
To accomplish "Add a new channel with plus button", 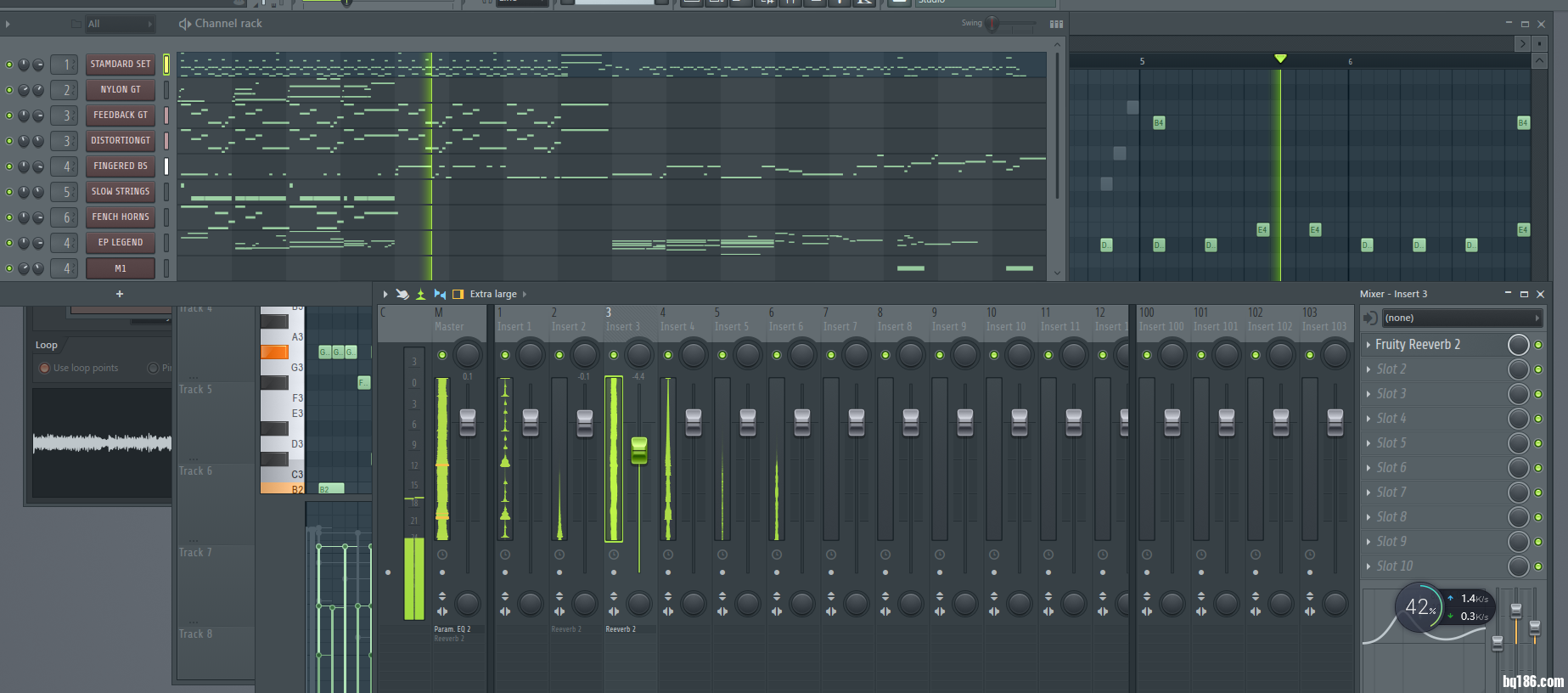I will coord(120,294).
